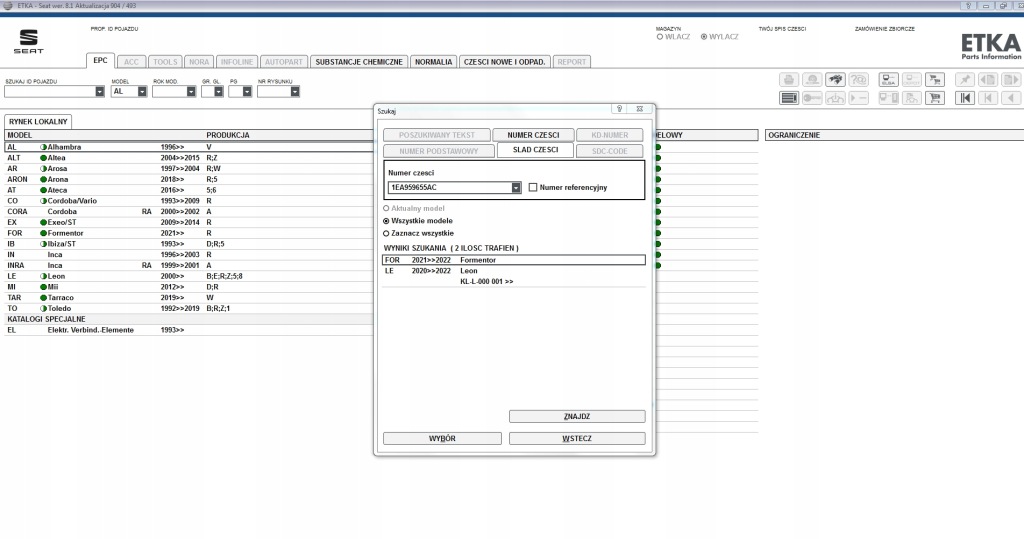The image size is (1024, 539).
Task: Open the Numer czesci history dropdown arrow
Action: [516, 188]
